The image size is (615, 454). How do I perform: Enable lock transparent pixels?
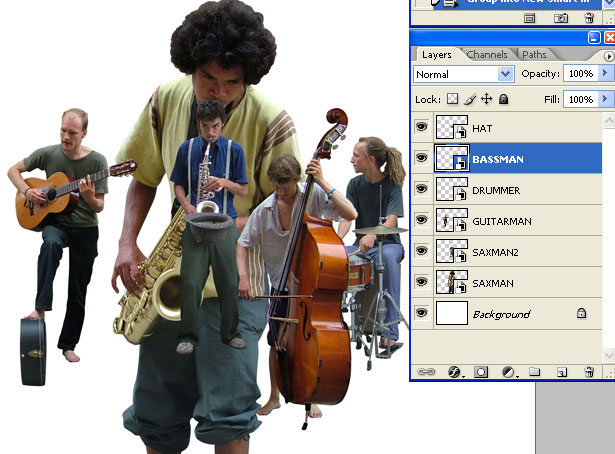tap(452, 99)
